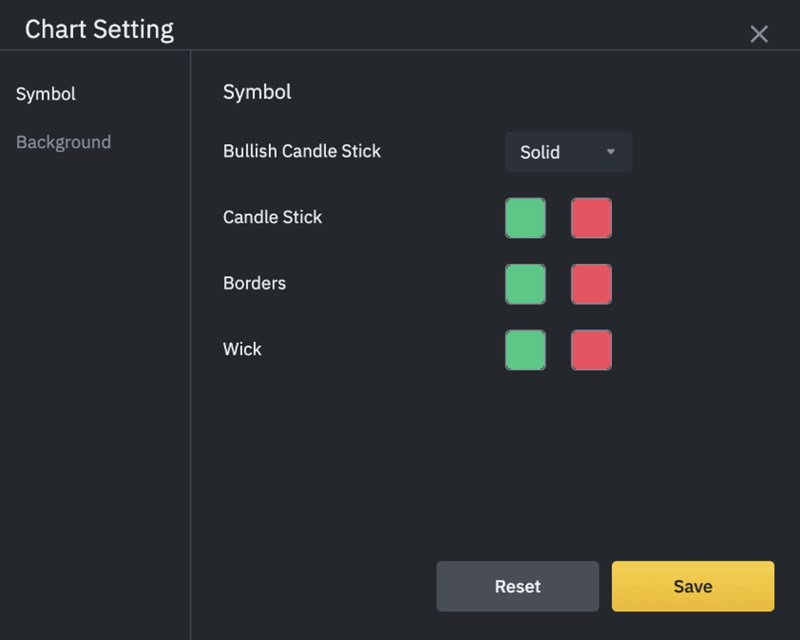Choose the green Wick color swatch
Screen dimensions: 800x640
click(x=526, y=350)
